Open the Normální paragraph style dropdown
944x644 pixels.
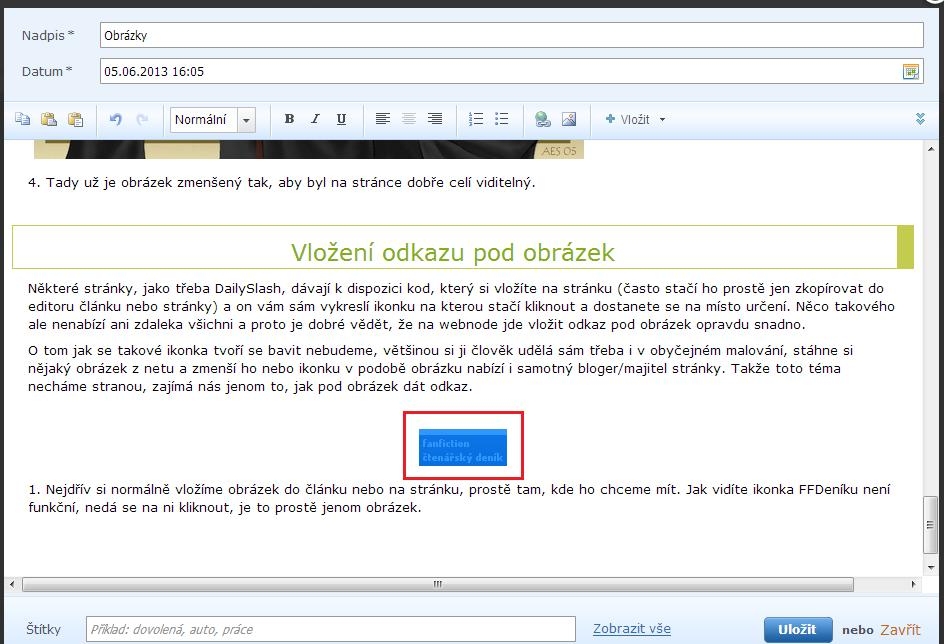coord(212,120)
